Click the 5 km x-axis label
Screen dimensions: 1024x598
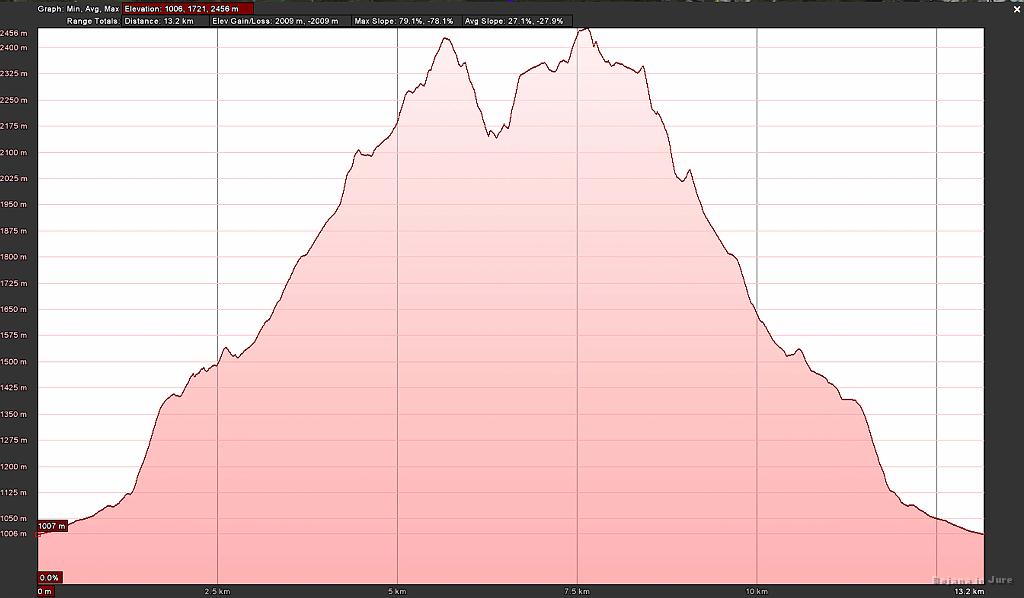397,591
